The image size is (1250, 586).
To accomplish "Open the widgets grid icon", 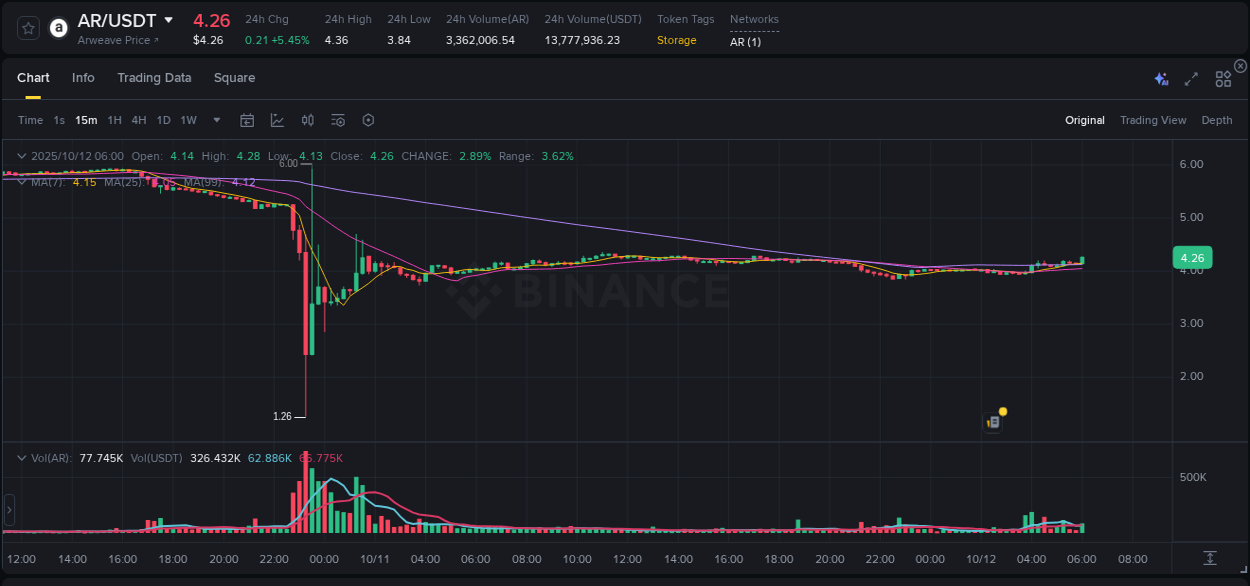I will pyautogui.click(x=1223, y=79).
